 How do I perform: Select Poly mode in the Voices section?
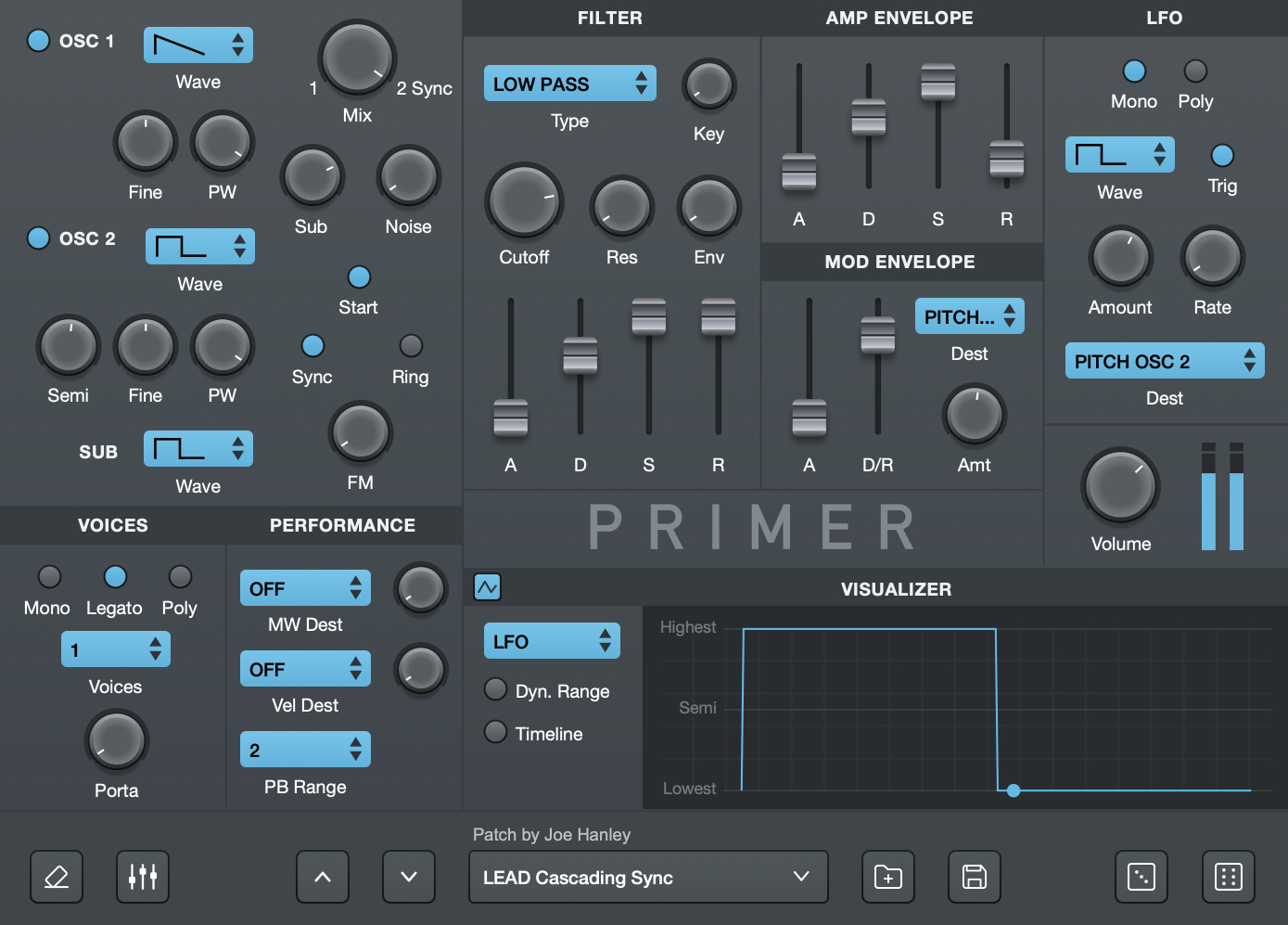click(x=180, y=577)
